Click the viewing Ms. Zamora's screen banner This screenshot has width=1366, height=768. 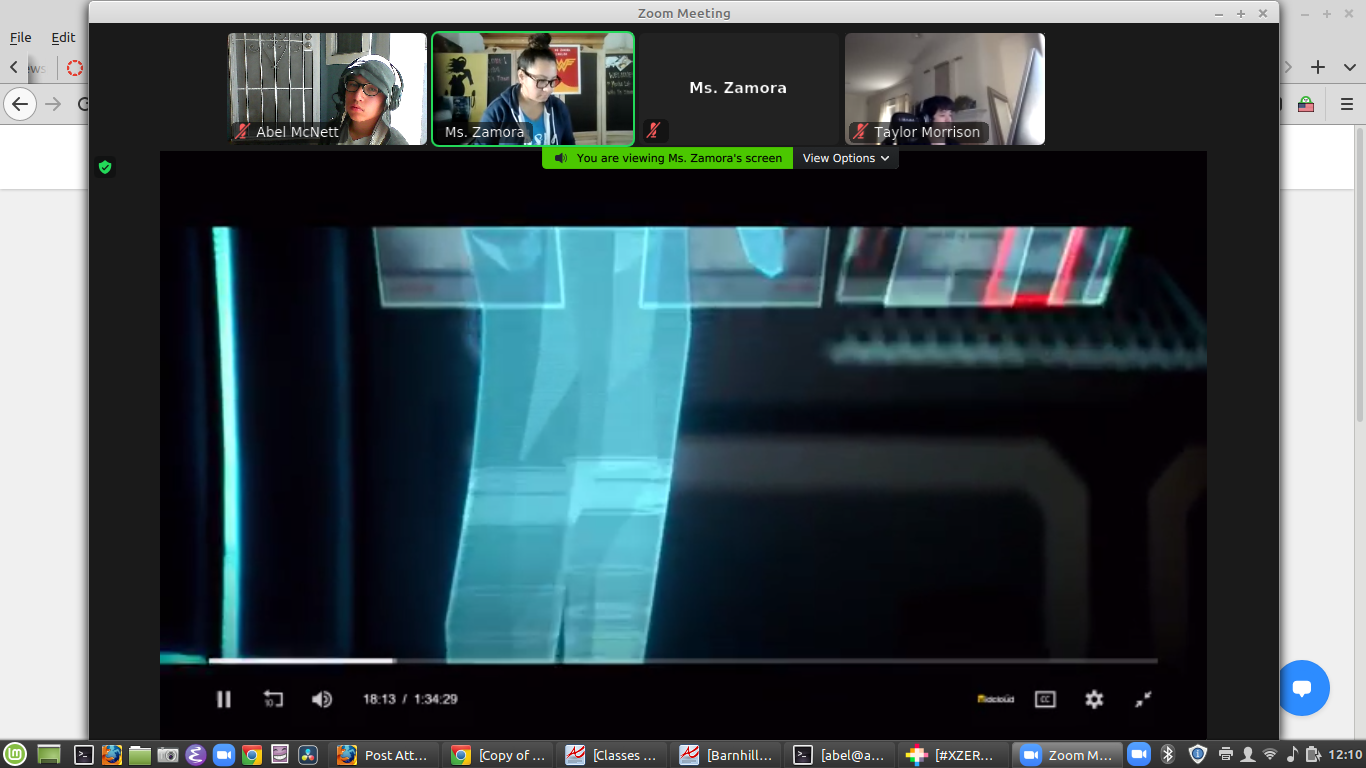668,158
